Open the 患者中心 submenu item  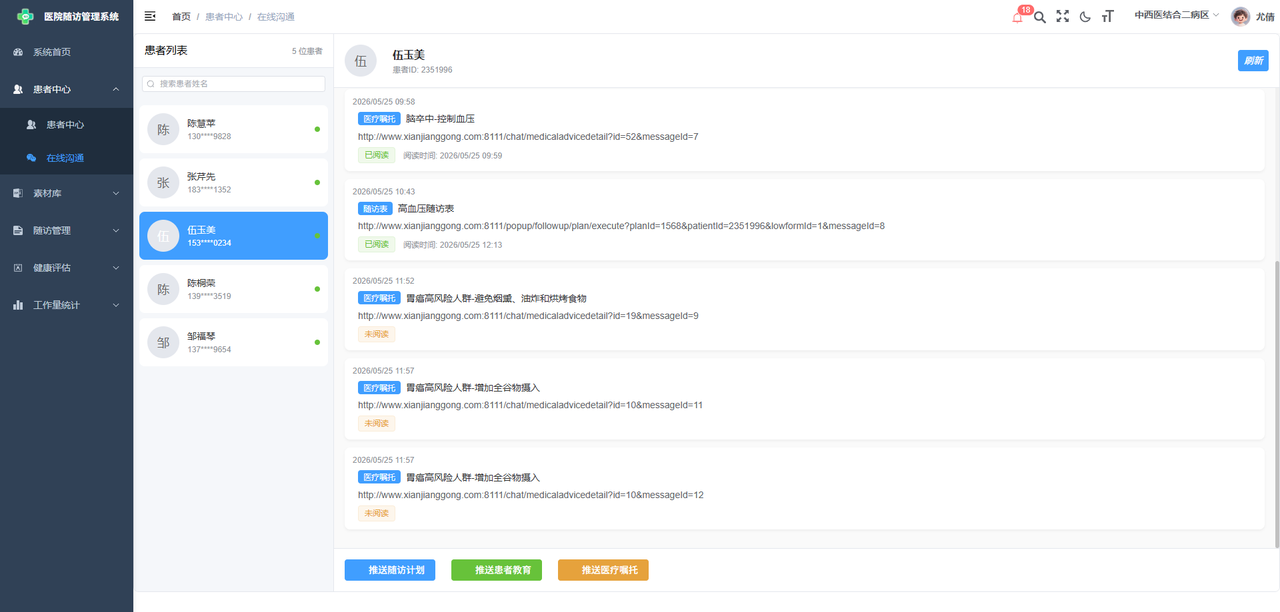[x=66, y=125]
